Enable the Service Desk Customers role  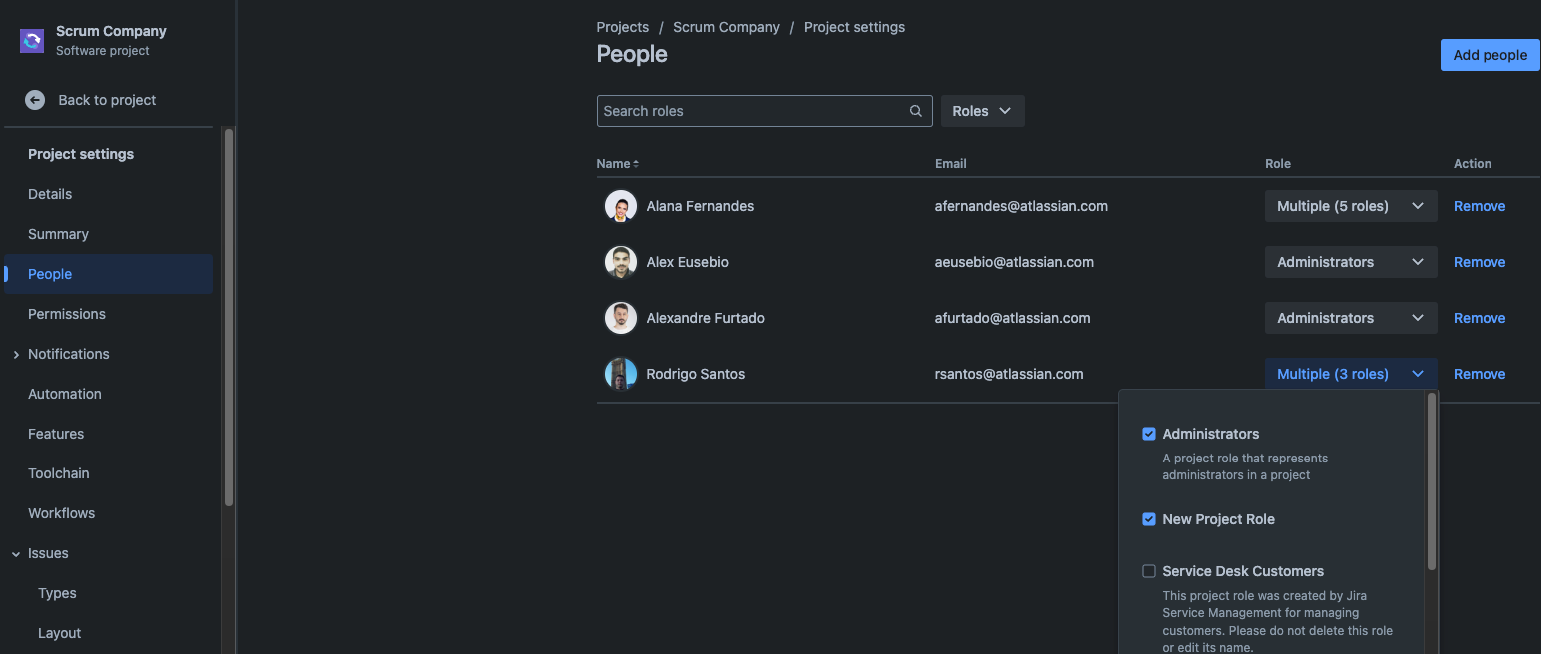point(1149,571)
